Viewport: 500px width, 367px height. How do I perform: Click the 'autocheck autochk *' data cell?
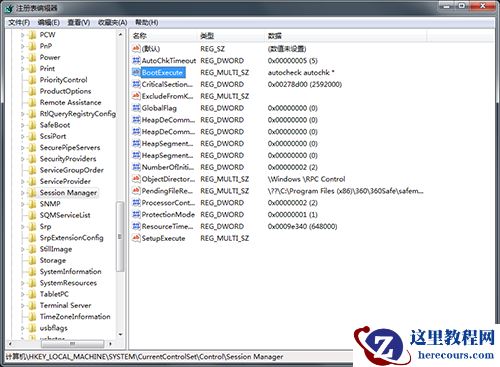(301, 72)
